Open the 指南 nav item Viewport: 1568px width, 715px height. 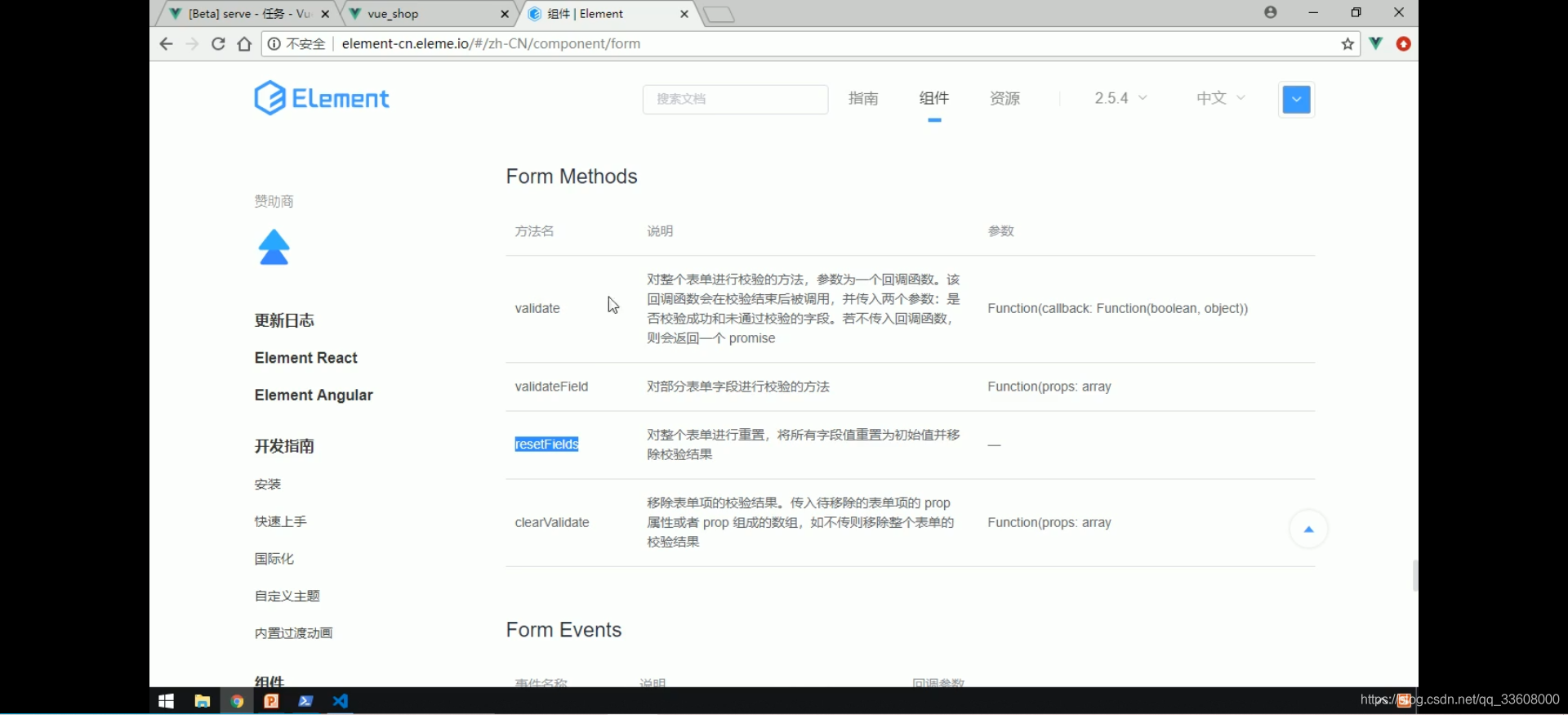pyautogui.click(x=863, y=98)
